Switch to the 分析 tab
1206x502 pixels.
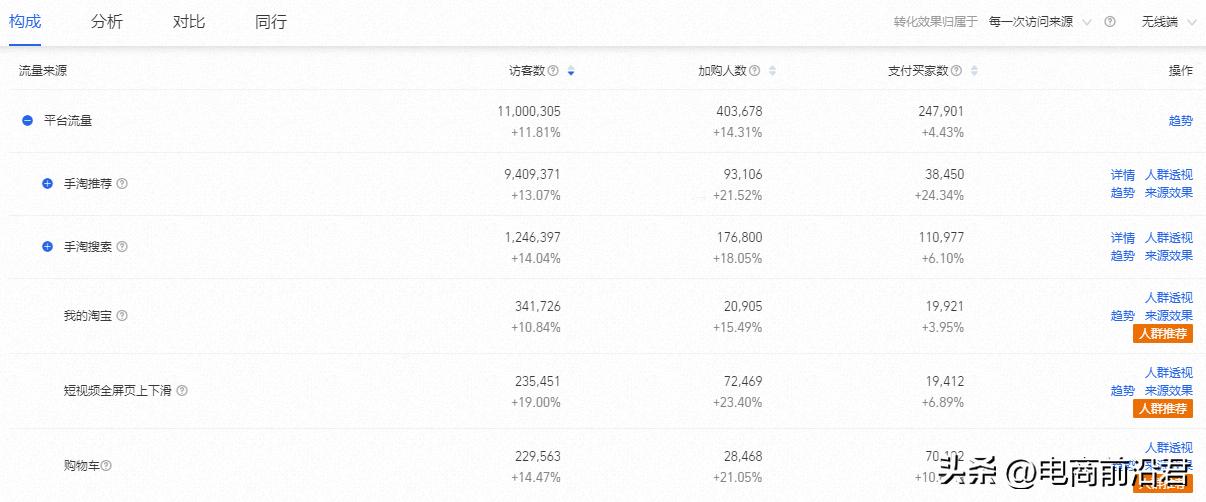[x=106, y=21]
